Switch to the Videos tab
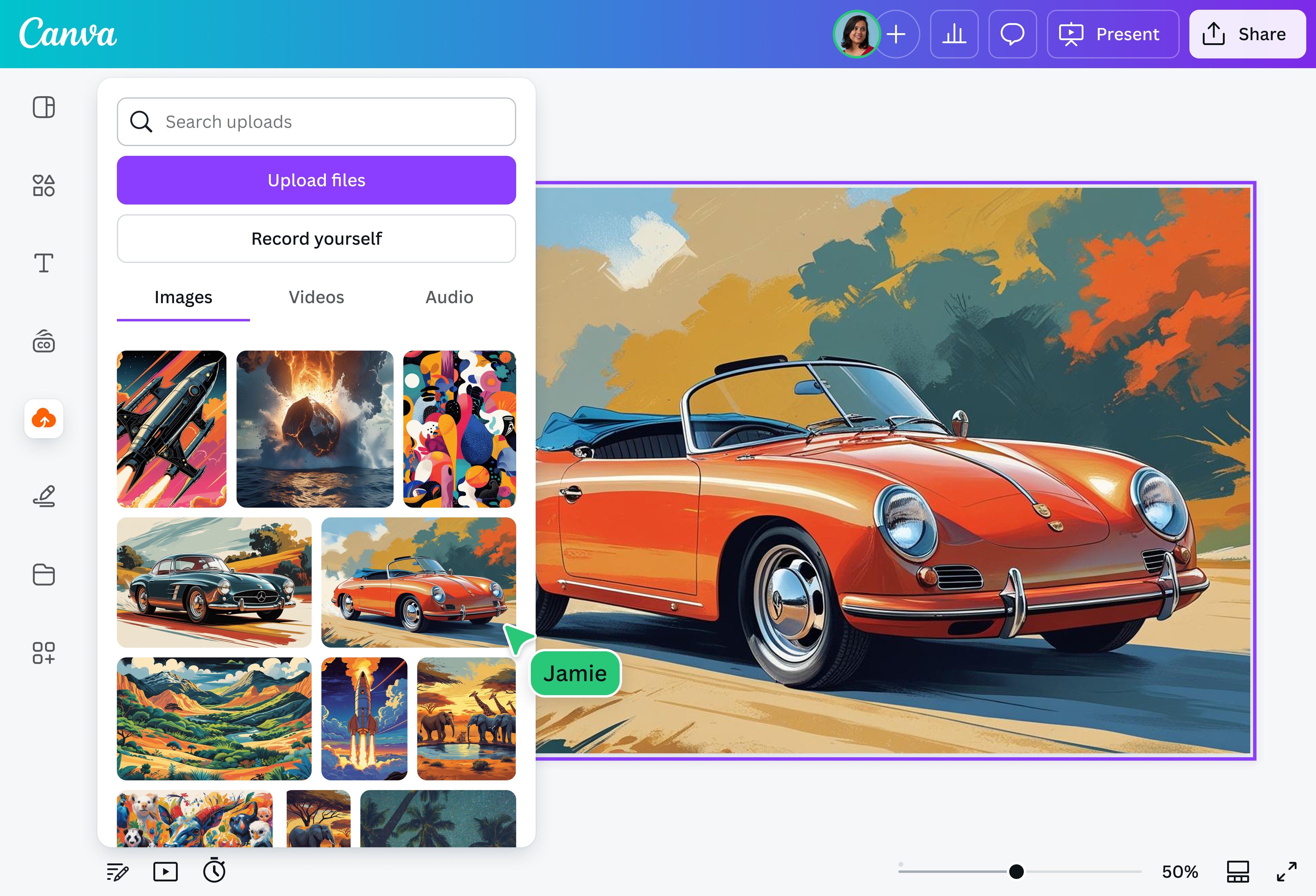 coord(316,297)
